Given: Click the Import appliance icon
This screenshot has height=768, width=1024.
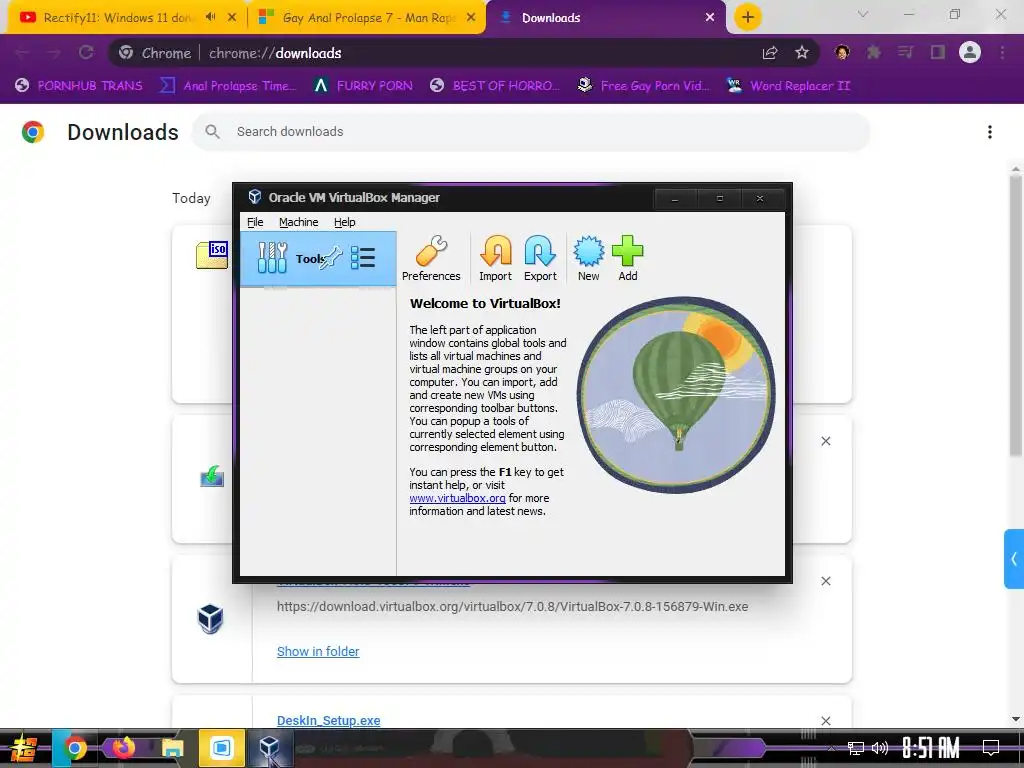Looking at the screenshot, I should point(496,259).
